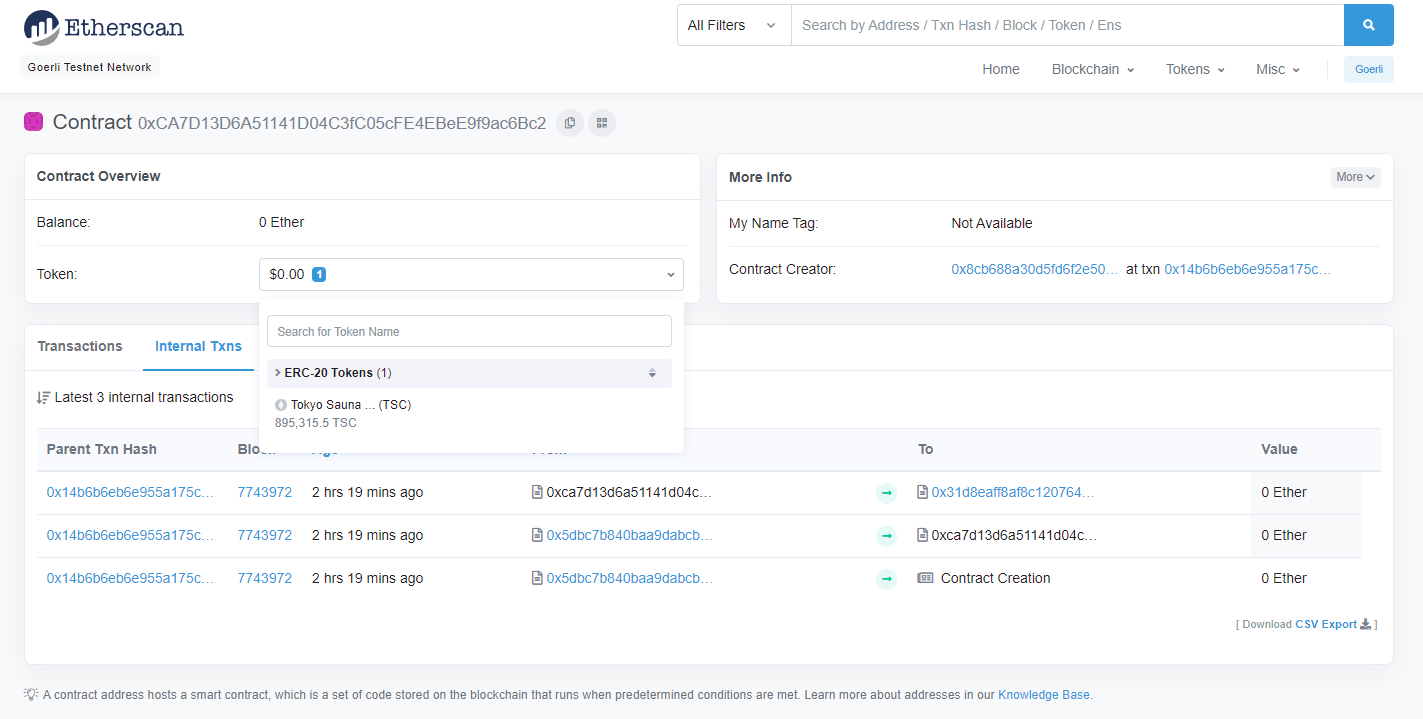Open first row parent txn hash
The height and width of the screenshot is (719, 1423).
click(x=130, y=492)
